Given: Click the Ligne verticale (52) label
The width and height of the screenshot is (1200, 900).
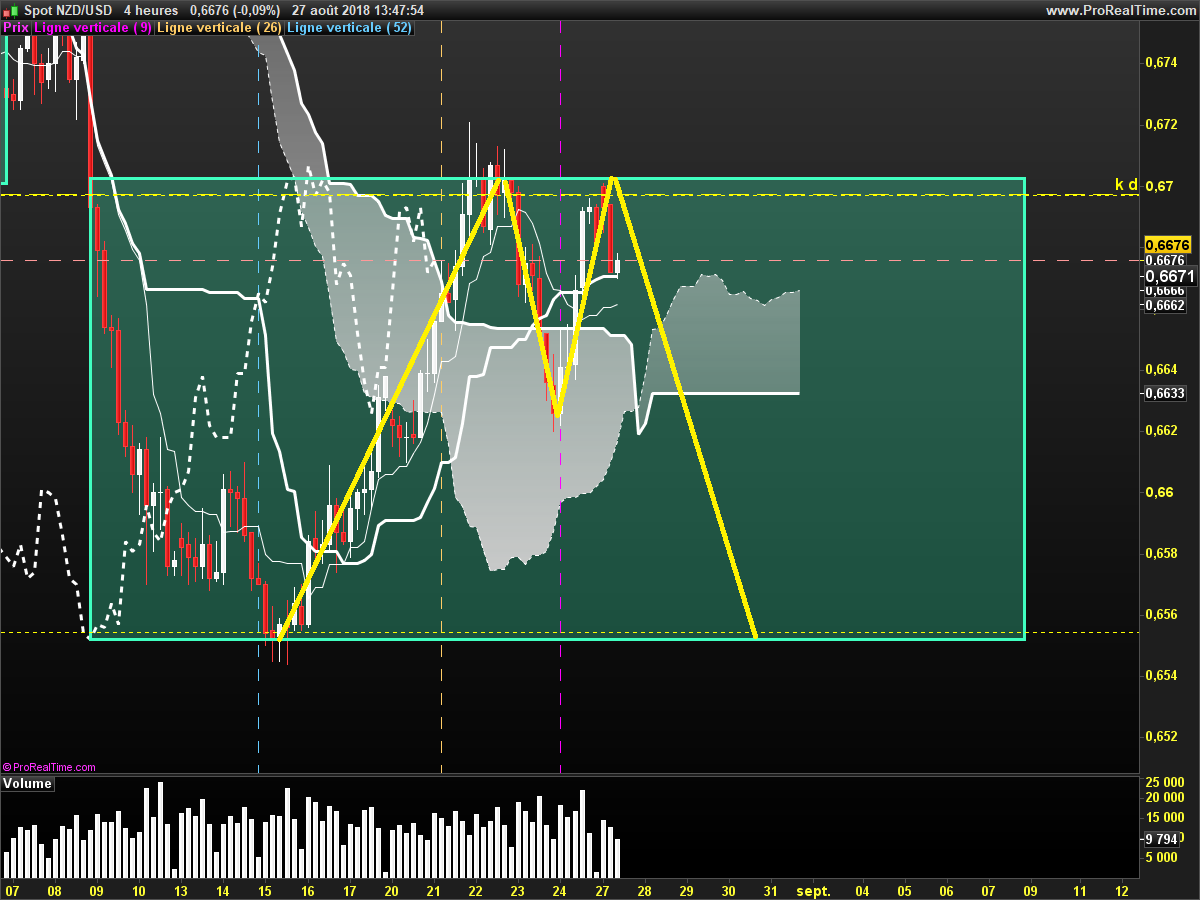Looking at the screenshot, I should tap(349, 28).
